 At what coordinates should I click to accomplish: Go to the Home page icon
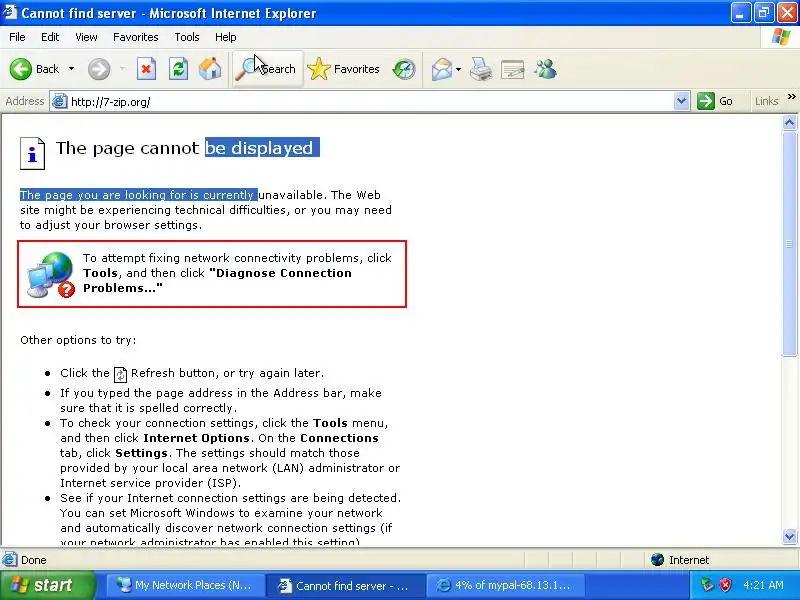point(210,69)
